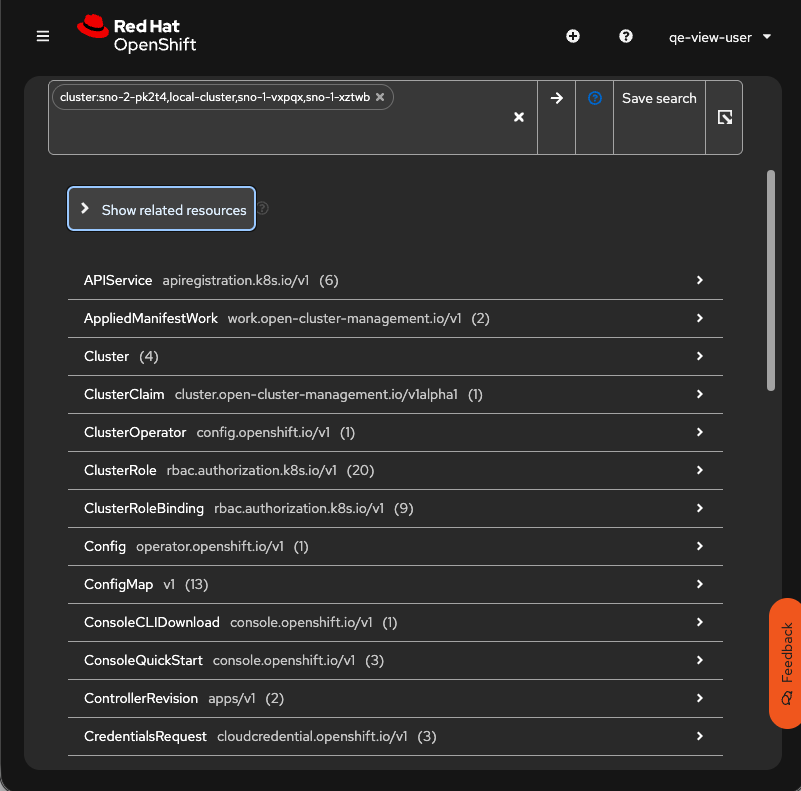Expand the ConsoleCLIDownload results row
This screenshot has height=791, width=801.
pyautogui.click(x=395, y=622)
